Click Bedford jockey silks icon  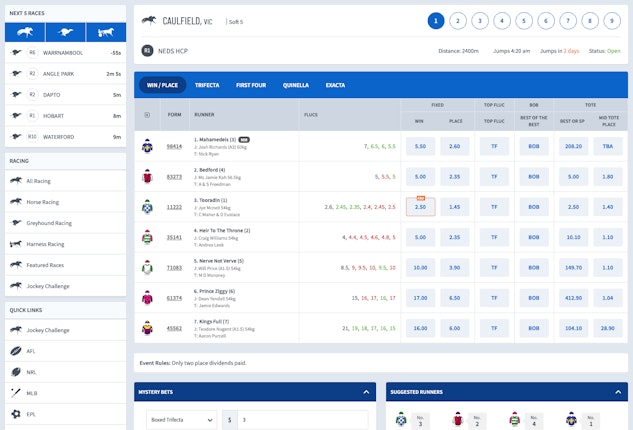147,176
